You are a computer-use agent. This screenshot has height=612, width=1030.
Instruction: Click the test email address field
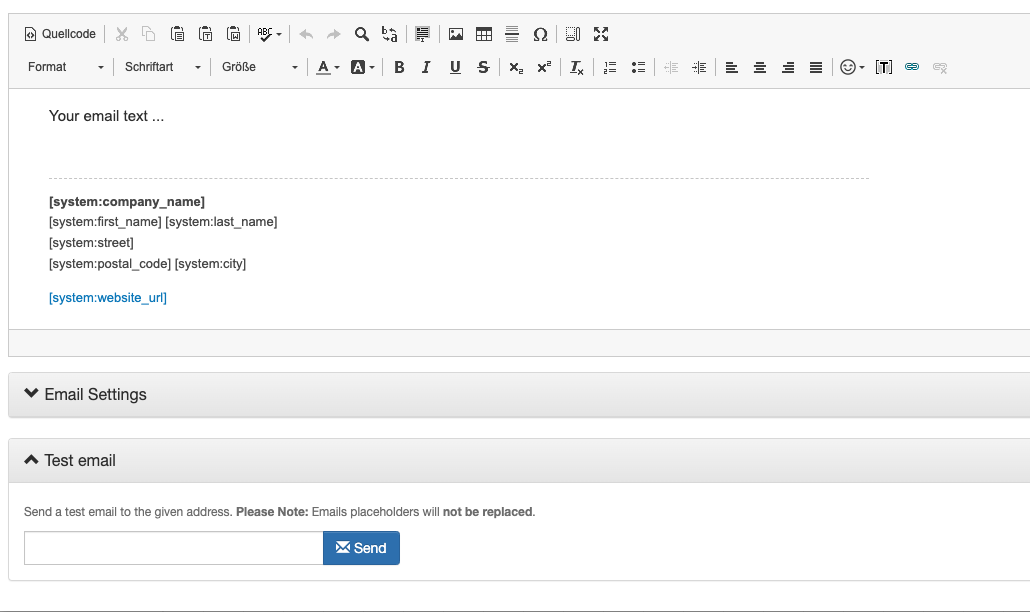[173, 548]
